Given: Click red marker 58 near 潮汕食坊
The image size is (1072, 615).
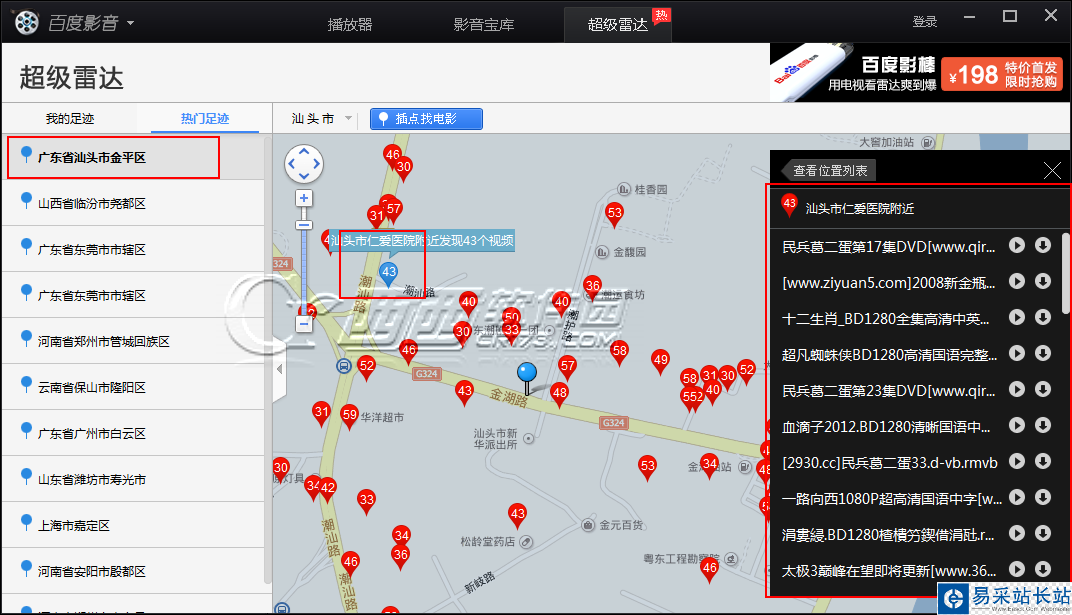Looking at the screenshot, I should tap(619, 353).
